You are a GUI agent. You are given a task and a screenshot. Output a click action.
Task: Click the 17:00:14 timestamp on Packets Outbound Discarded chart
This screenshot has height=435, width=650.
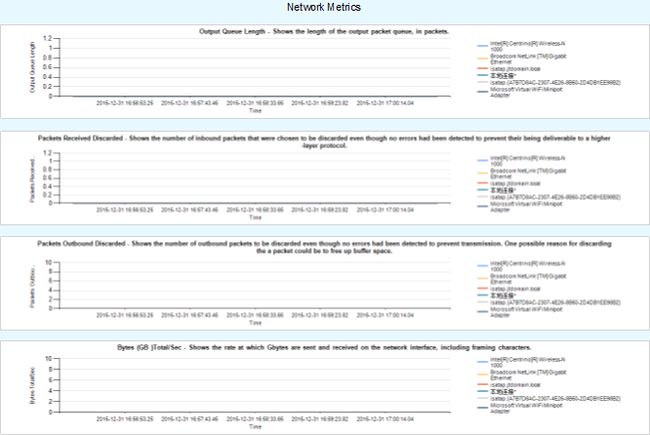385,315
